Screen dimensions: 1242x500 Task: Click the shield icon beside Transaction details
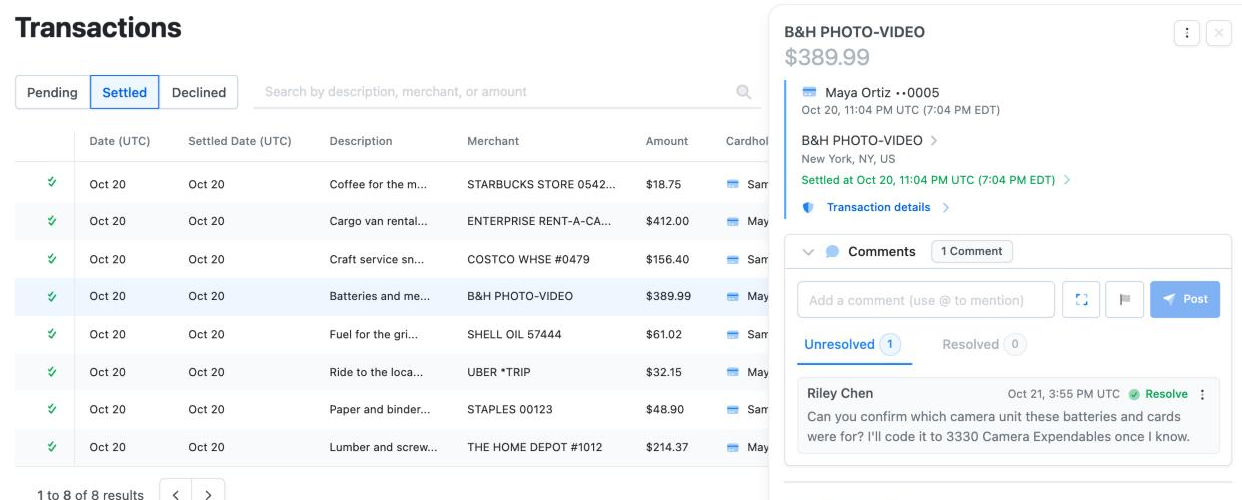(x=808, y=207)
